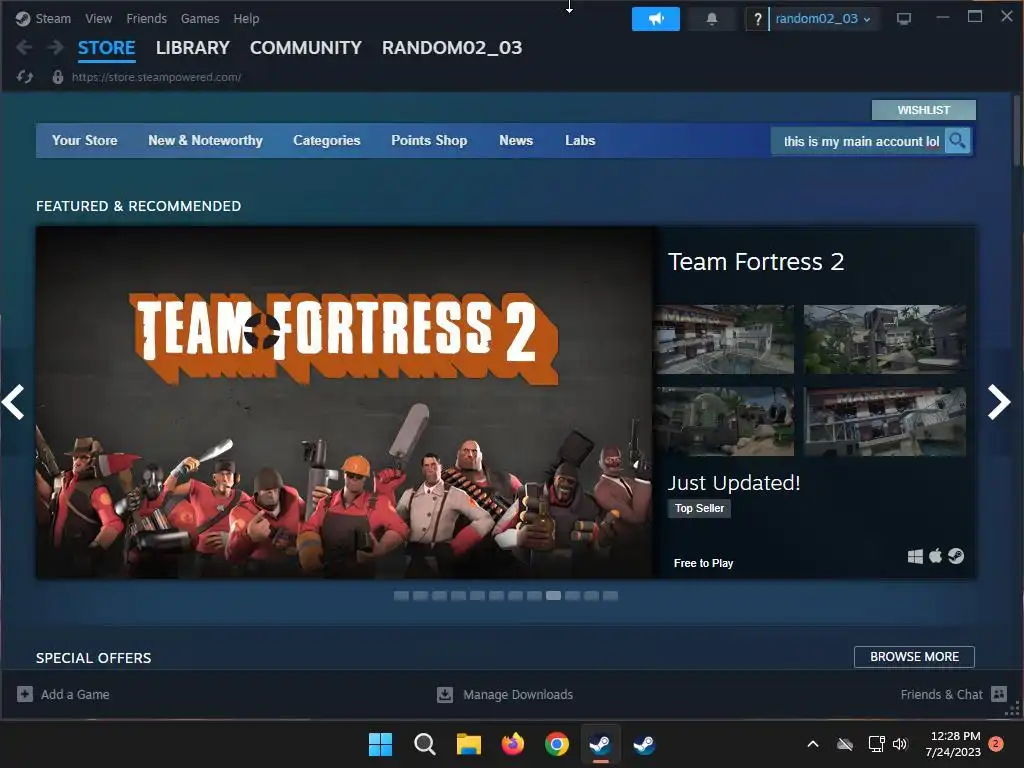Open the Games menu
Viewport: 1024px width, 768px height.
[200, 19]
